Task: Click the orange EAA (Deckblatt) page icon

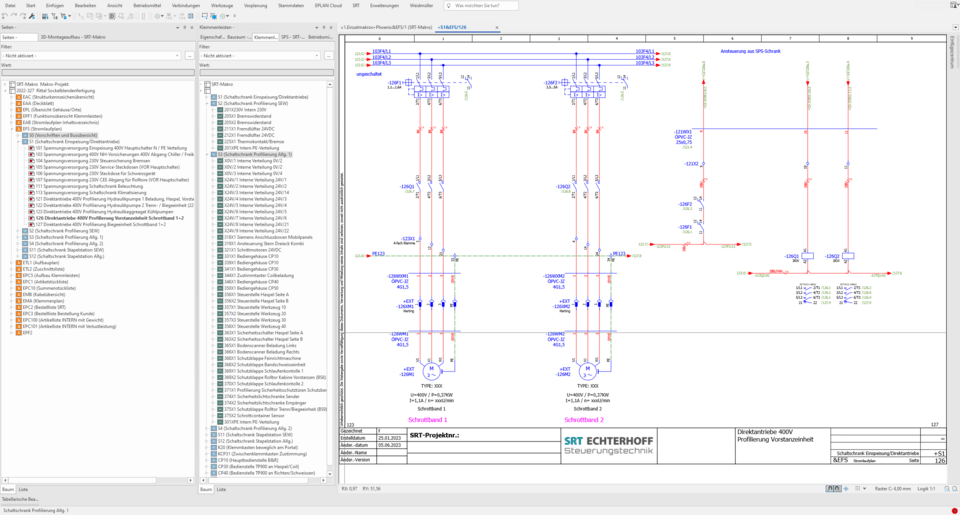Action: pos(19,102)
